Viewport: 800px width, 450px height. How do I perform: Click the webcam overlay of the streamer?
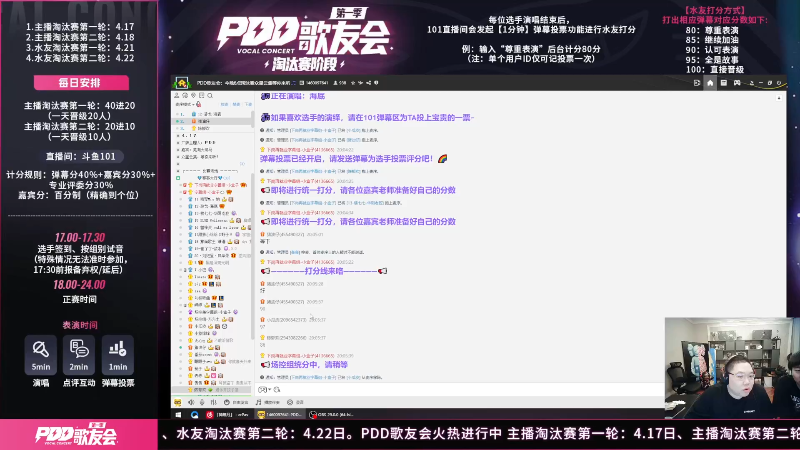[x=732, y=367]
